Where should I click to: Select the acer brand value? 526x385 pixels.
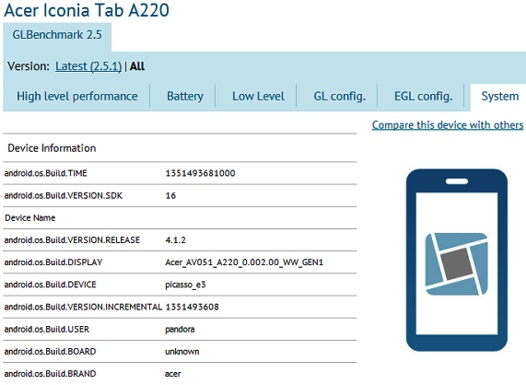(x=173, y=374)
